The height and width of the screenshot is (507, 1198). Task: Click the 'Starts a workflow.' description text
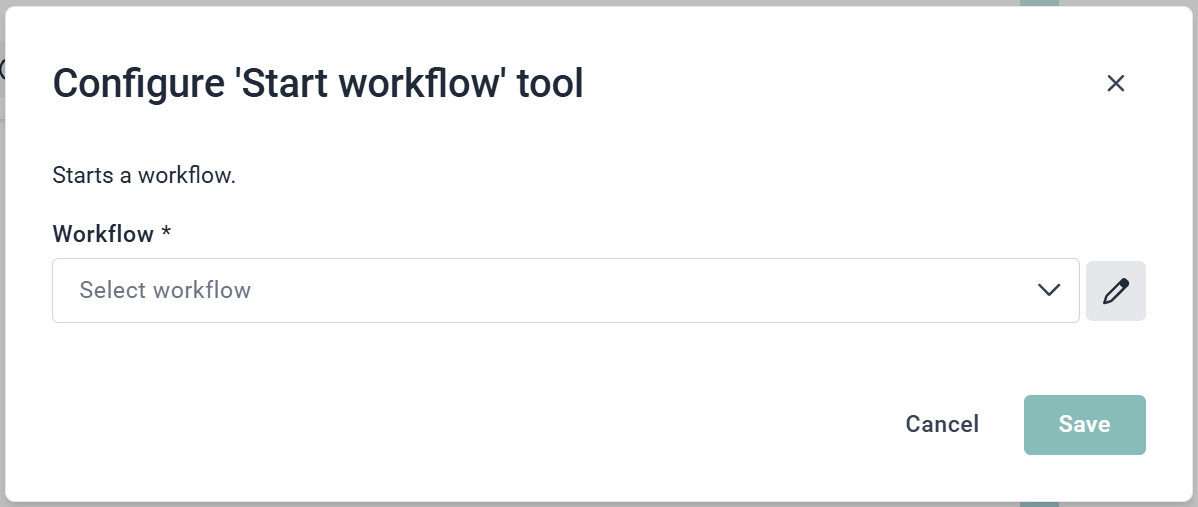click(144, 176)
